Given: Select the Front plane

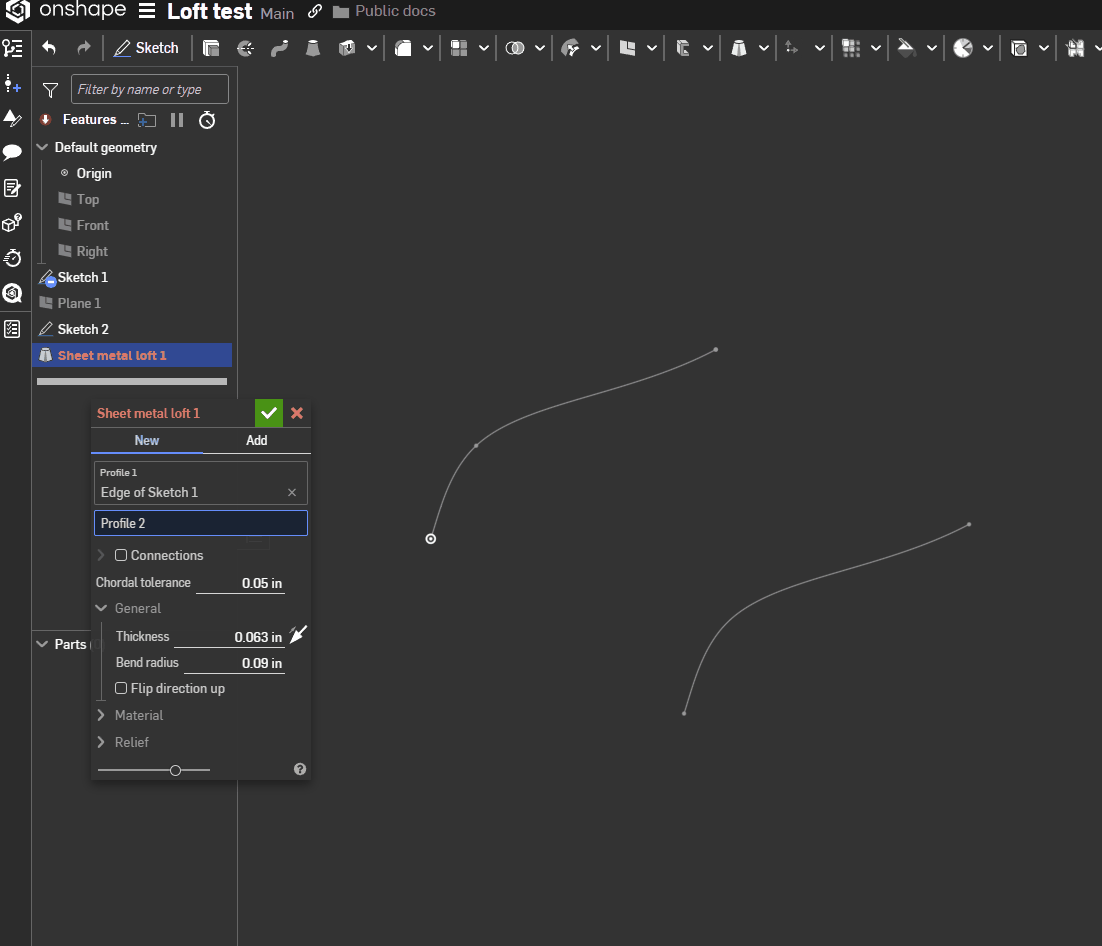Looking at the screenshot, I should click(x=92, y=225).
